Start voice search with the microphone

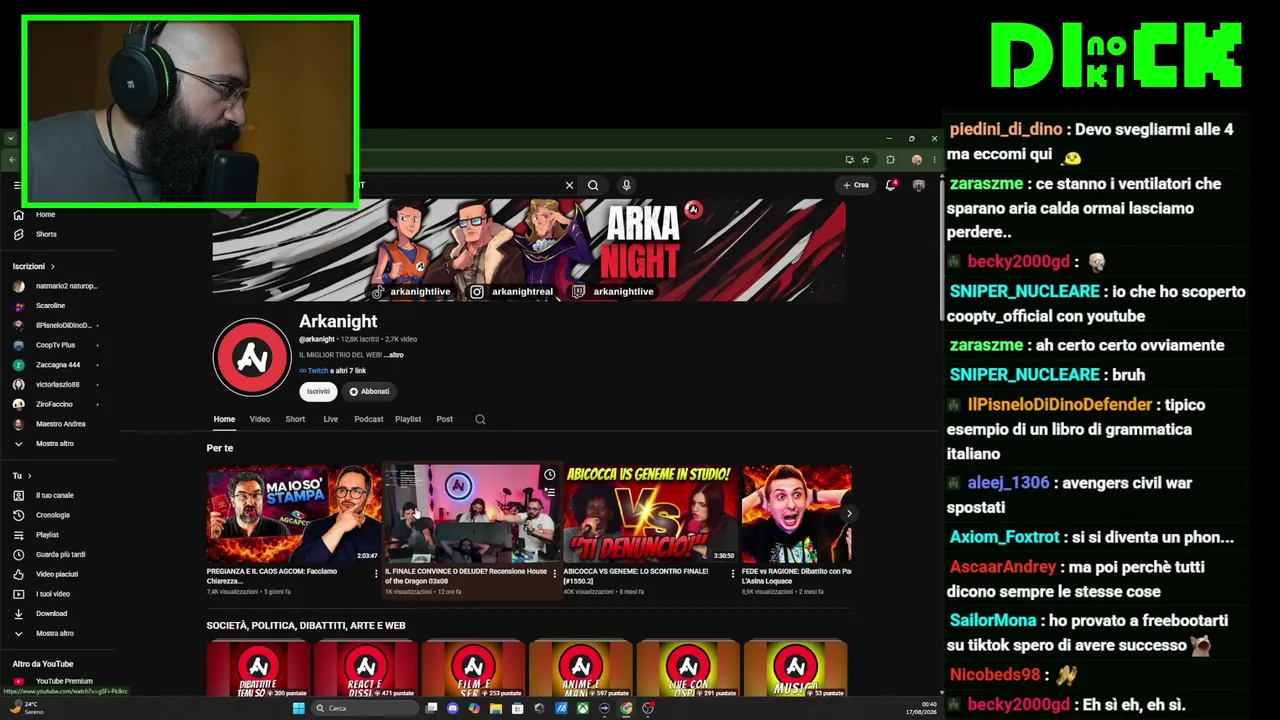click(x=626, y=185)
